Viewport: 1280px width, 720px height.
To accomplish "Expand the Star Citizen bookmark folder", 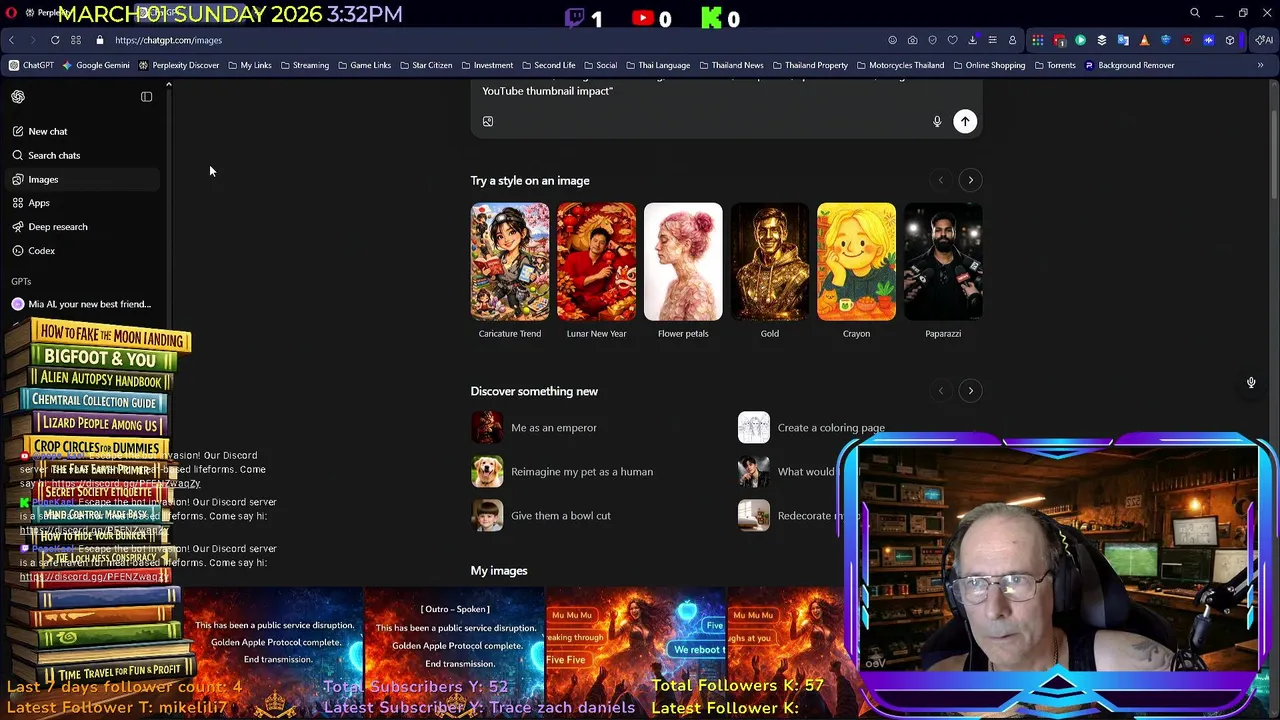I will 426,65.
